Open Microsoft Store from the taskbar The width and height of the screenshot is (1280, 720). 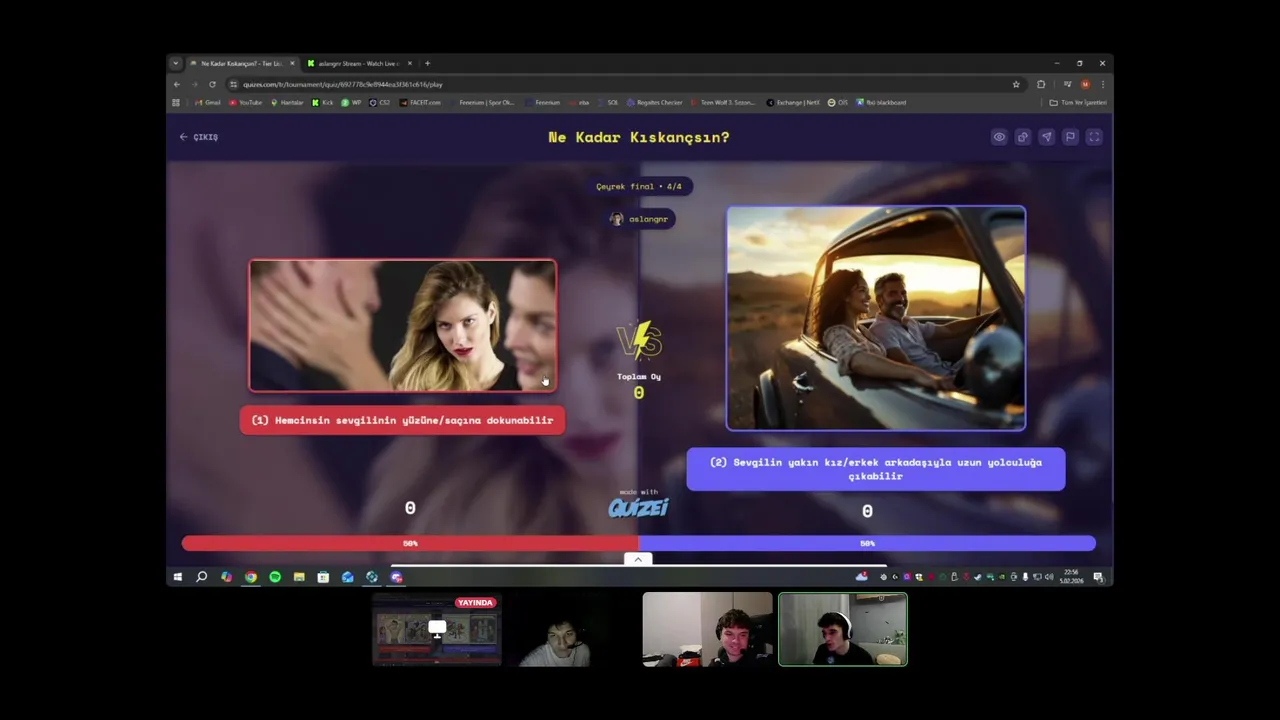323,577
